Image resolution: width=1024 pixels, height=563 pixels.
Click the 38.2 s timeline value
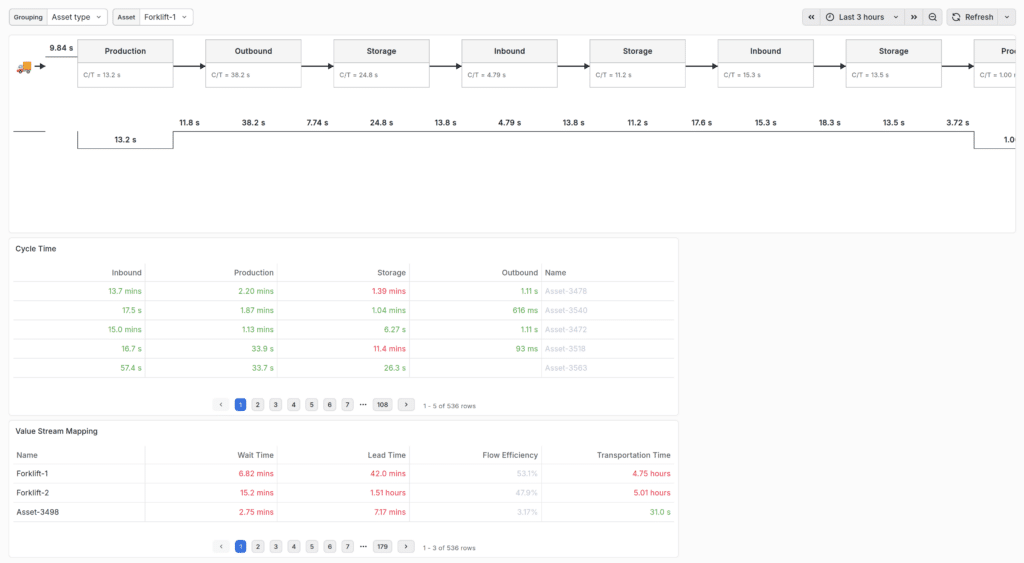click(x=253, y=123)
